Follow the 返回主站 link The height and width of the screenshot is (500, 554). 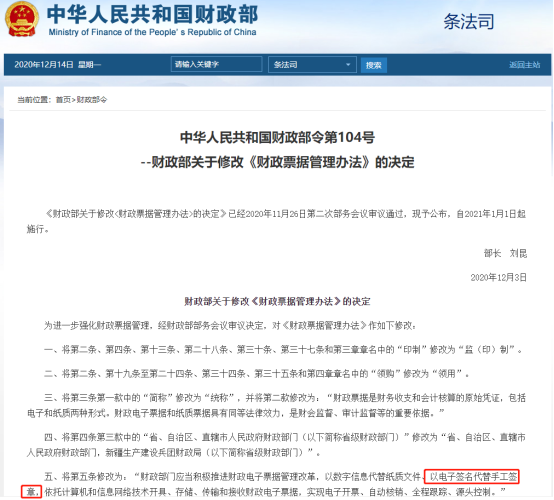click(524, 65)
